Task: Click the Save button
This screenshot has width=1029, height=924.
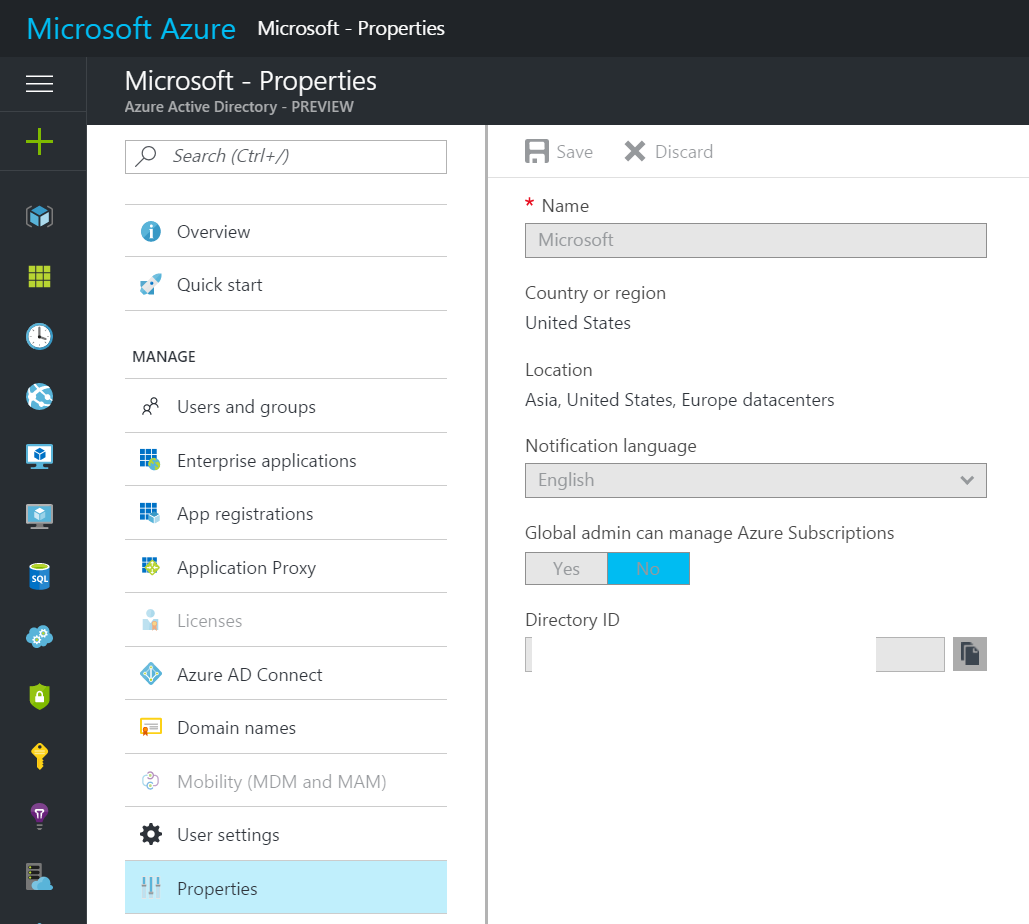Action: point(559,152)
